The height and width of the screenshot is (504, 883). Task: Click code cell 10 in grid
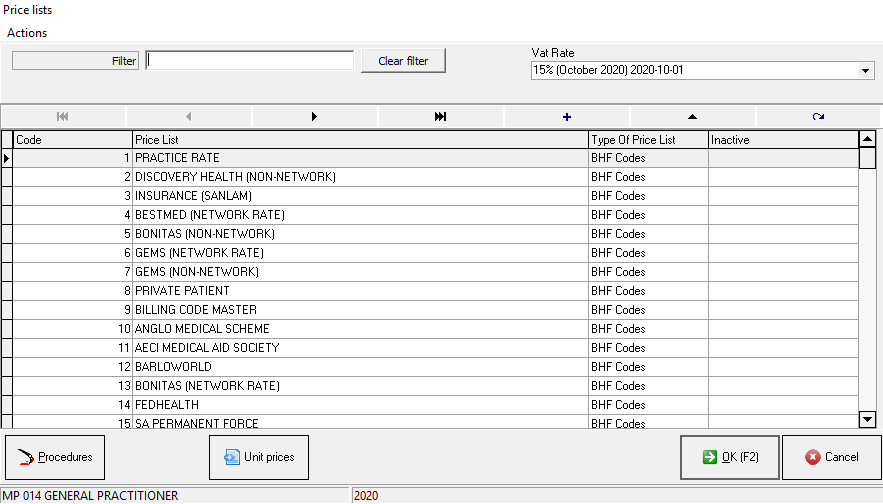coord(73,329)
